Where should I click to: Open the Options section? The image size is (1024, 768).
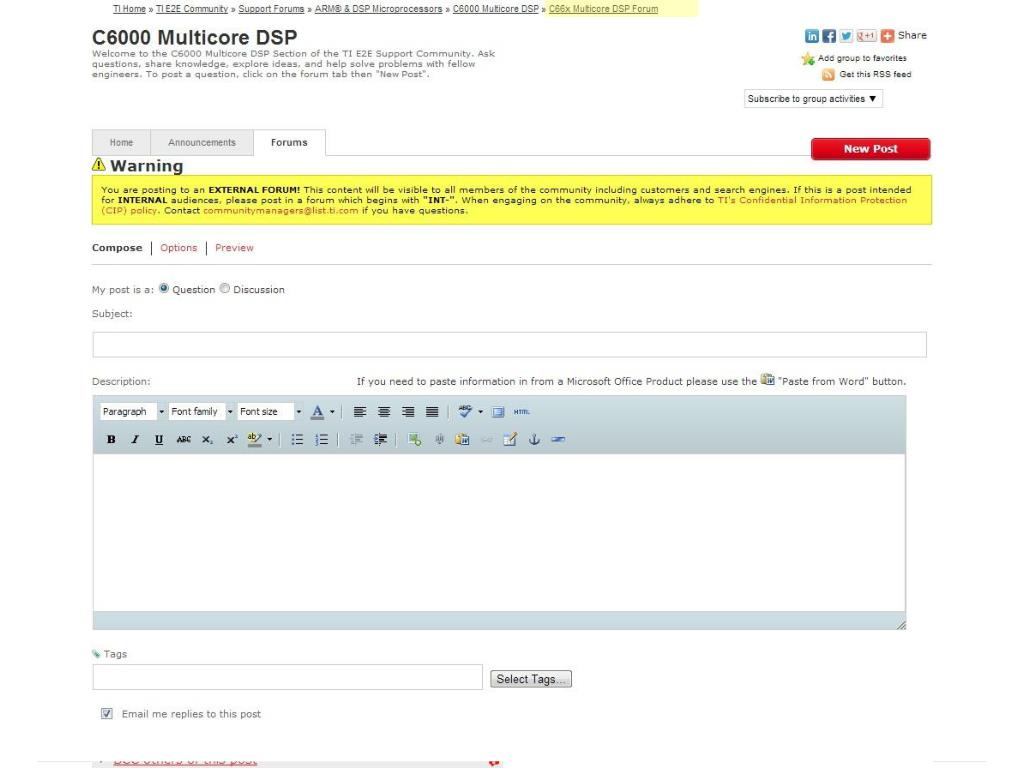click(x=178, y=248)
